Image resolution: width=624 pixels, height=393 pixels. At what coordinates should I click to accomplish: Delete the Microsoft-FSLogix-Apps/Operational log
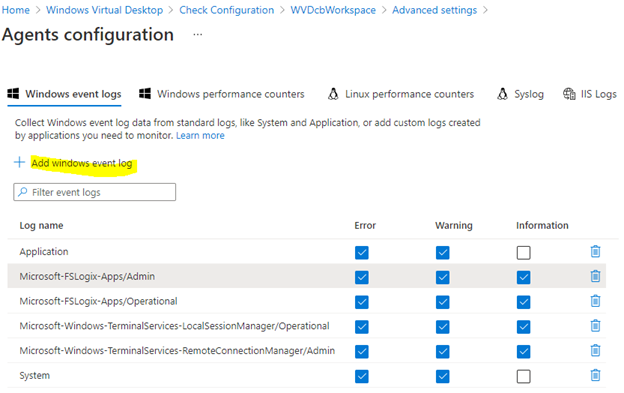[x=595, y=301]
